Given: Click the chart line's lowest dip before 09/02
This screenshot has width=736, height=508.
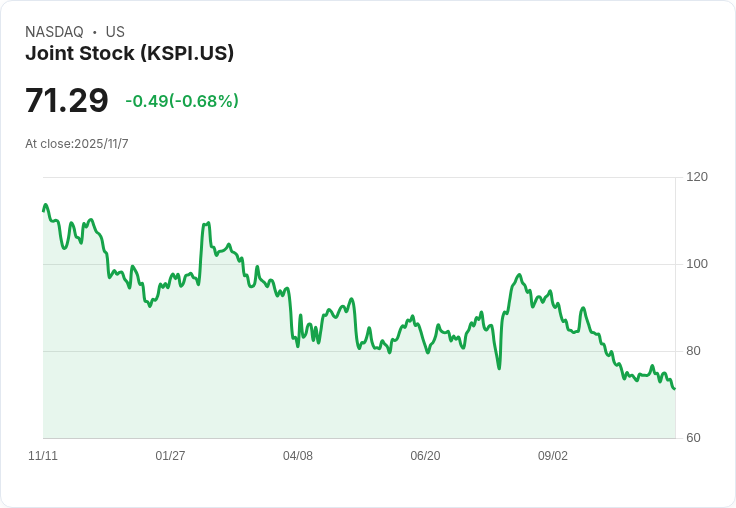Looking at the screenshot, I should coord(499,369).
